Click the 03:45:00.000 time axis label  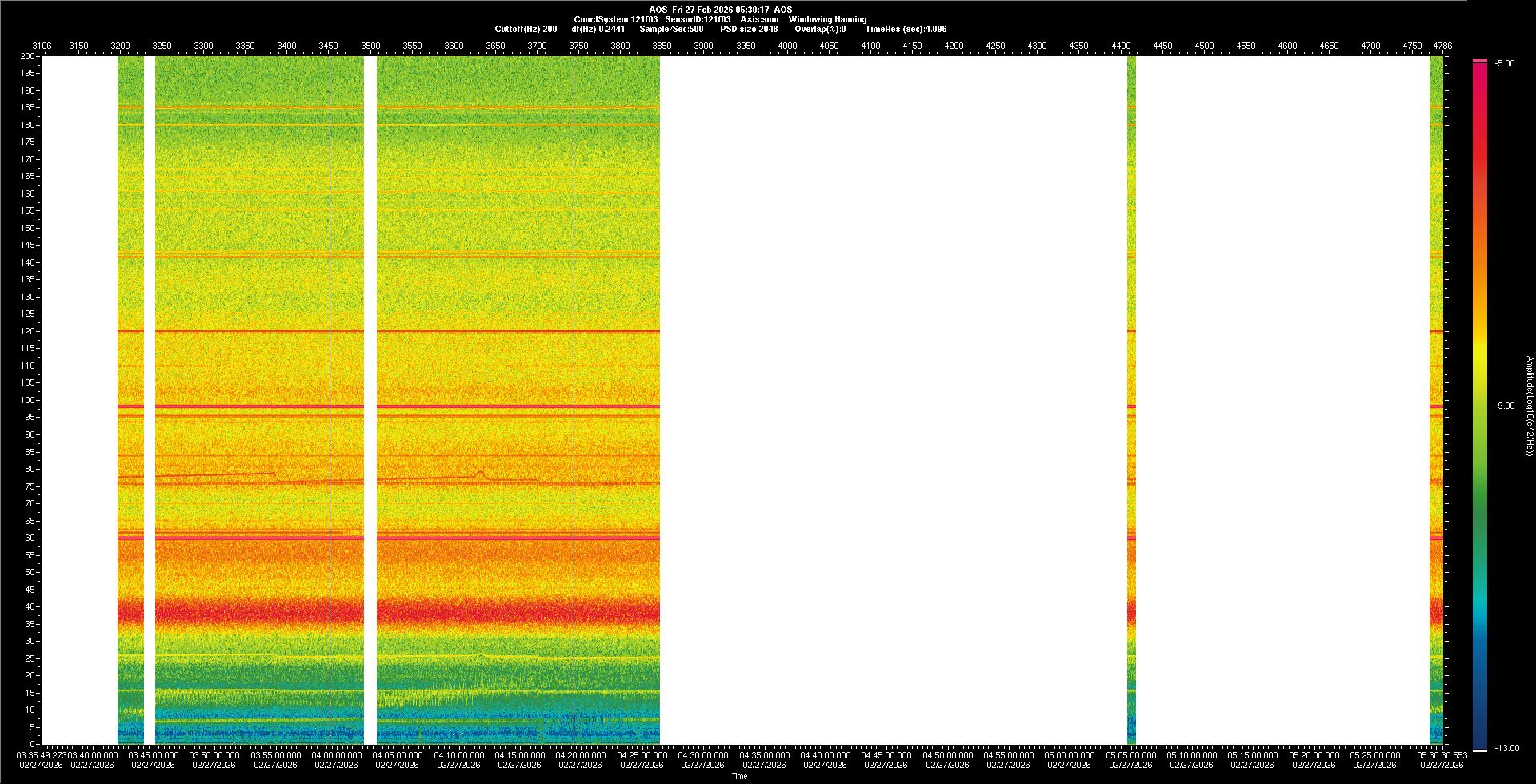point(154,755)
